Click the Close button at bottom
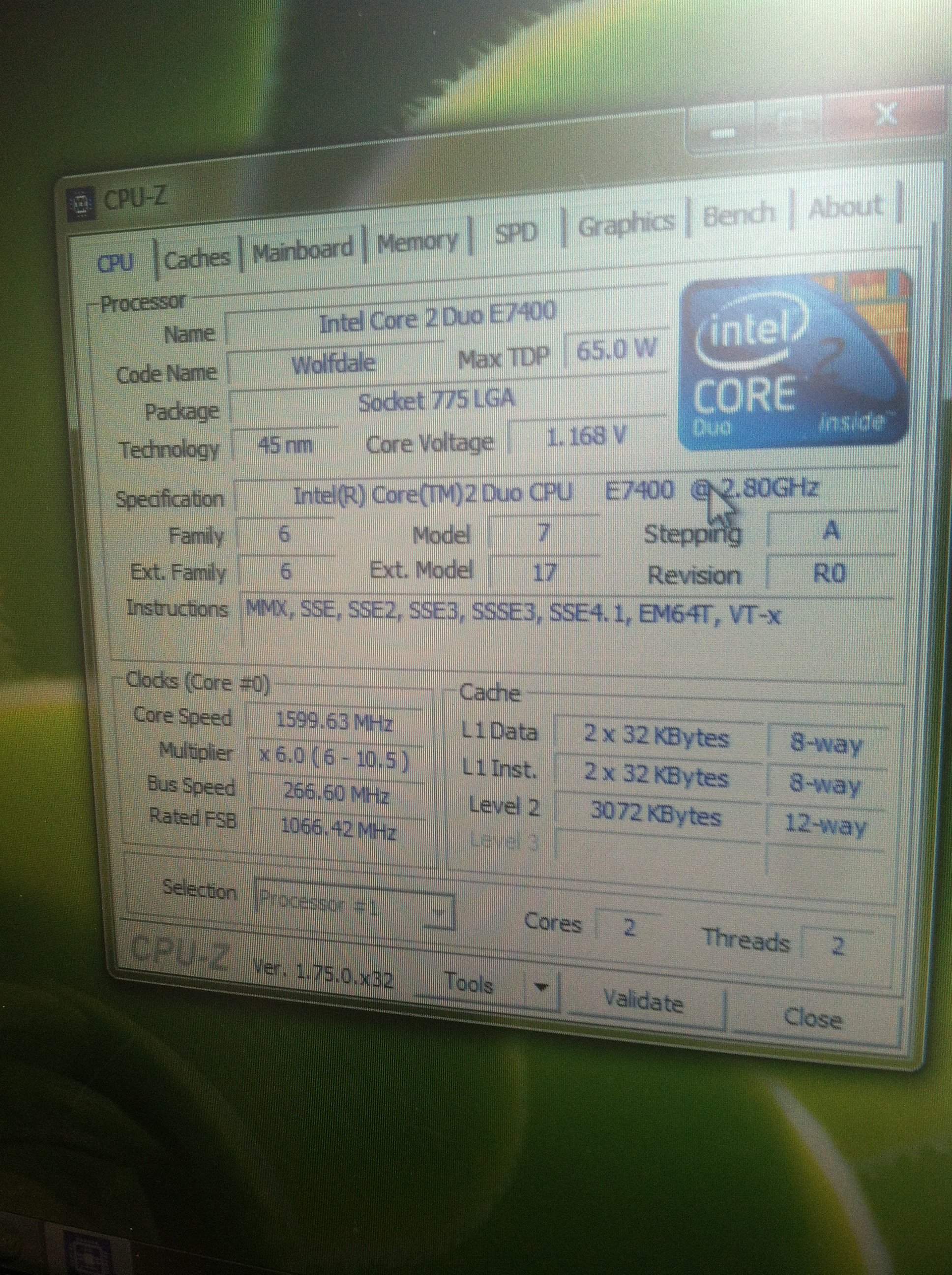 point(812,1019)
